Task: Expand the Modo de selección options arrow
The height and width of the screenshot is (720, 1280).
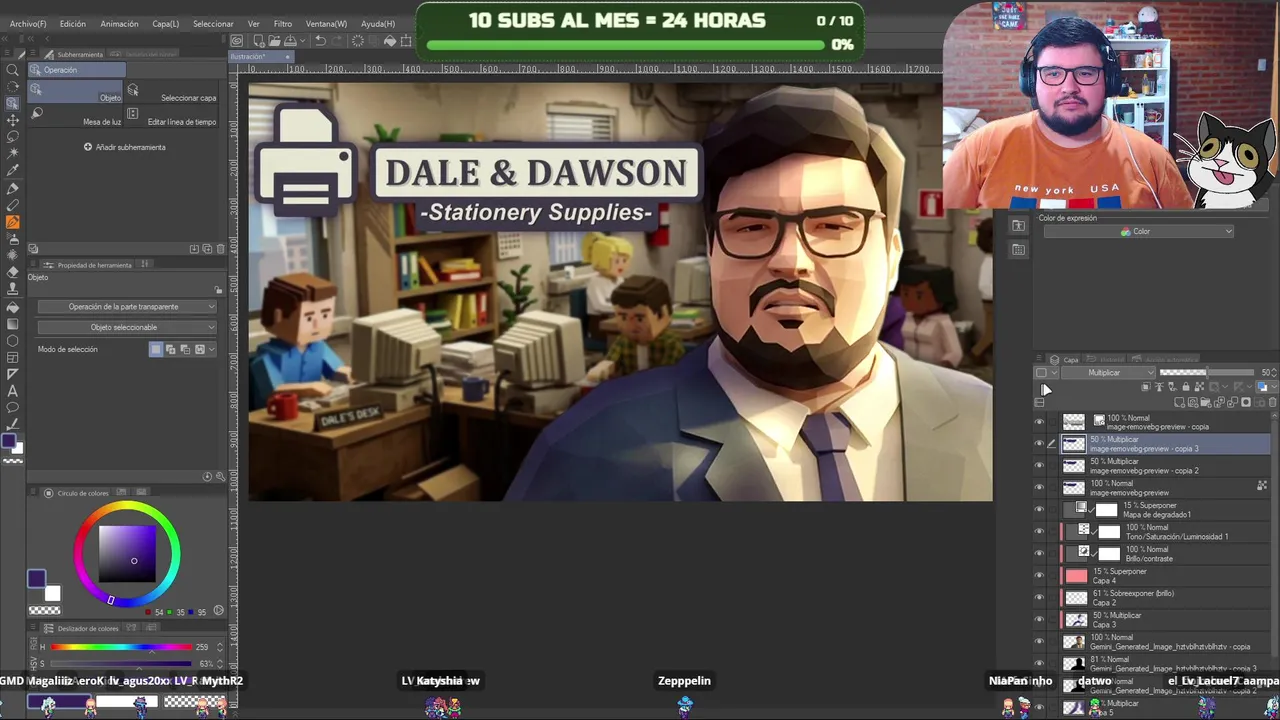Action: coord(213,349)
